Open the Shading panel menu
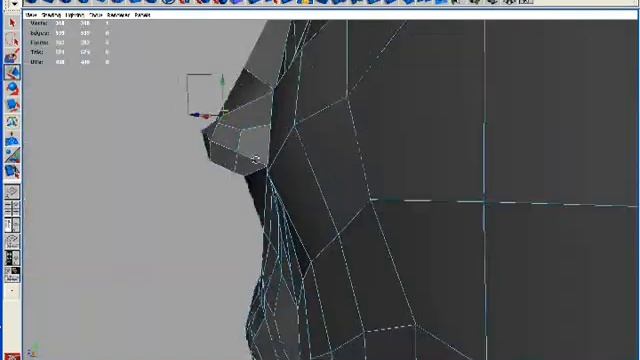Viewport: 640px width, 360px height. [51, 15]
